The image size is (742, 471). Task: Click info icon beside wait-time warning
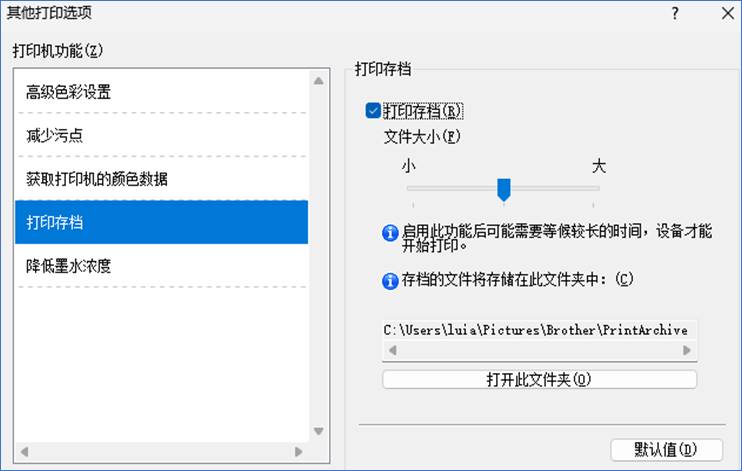coord(390,233)
